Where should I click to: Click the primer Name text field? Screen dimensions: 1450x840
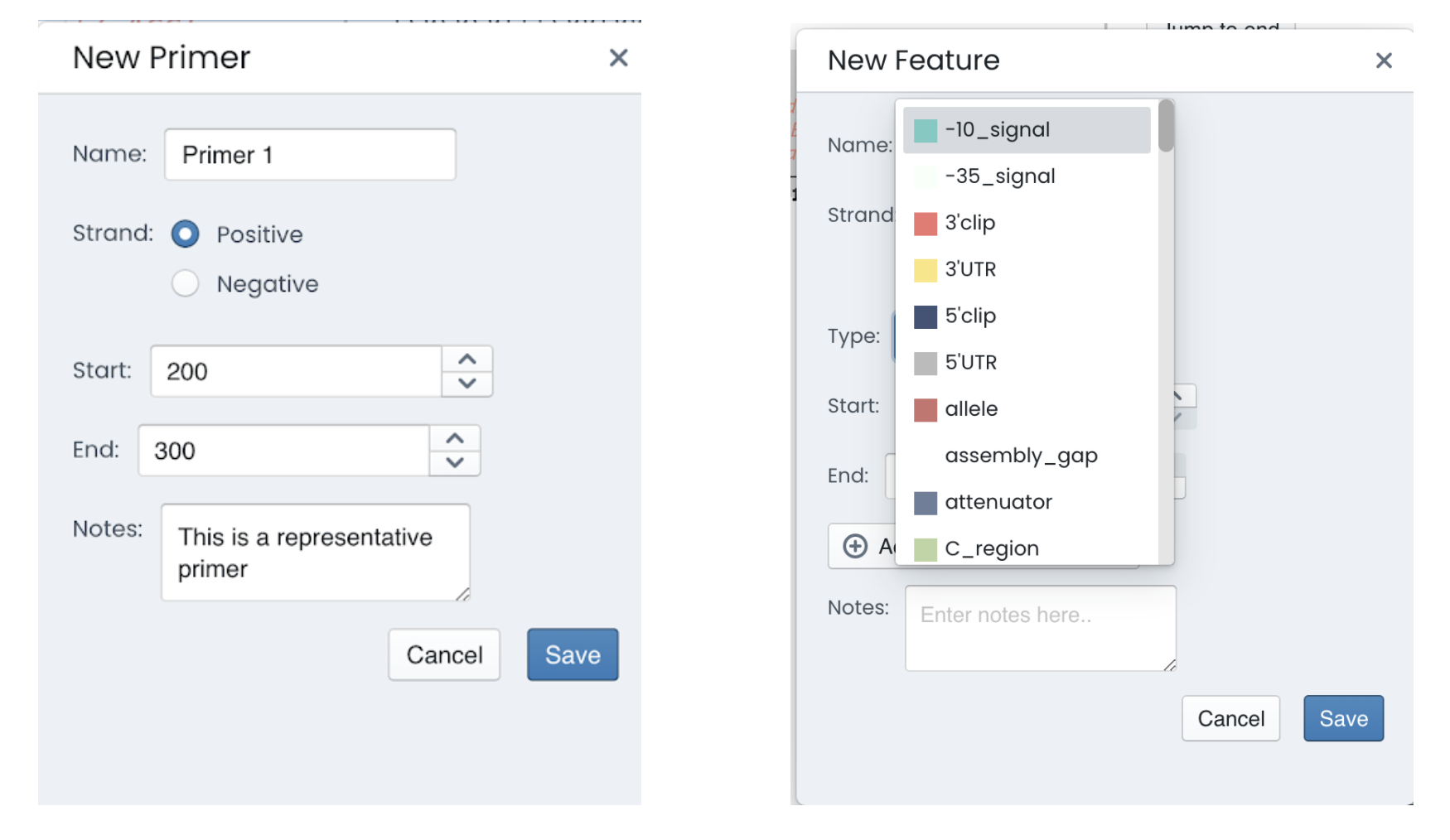click(x=310, y=155)
